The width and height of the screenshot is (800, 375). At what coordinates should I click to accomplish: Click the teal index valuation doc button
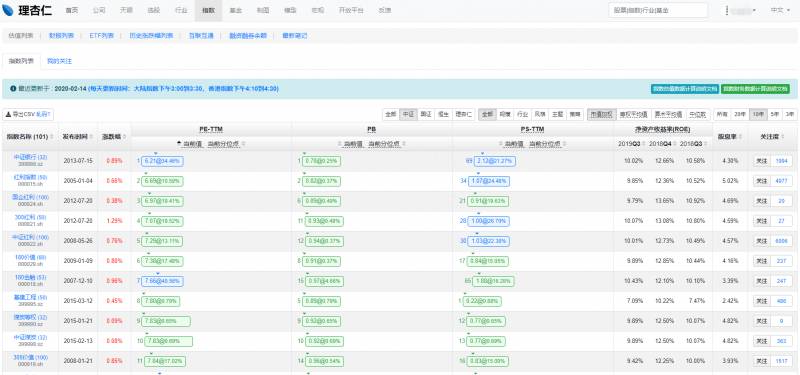685,89
